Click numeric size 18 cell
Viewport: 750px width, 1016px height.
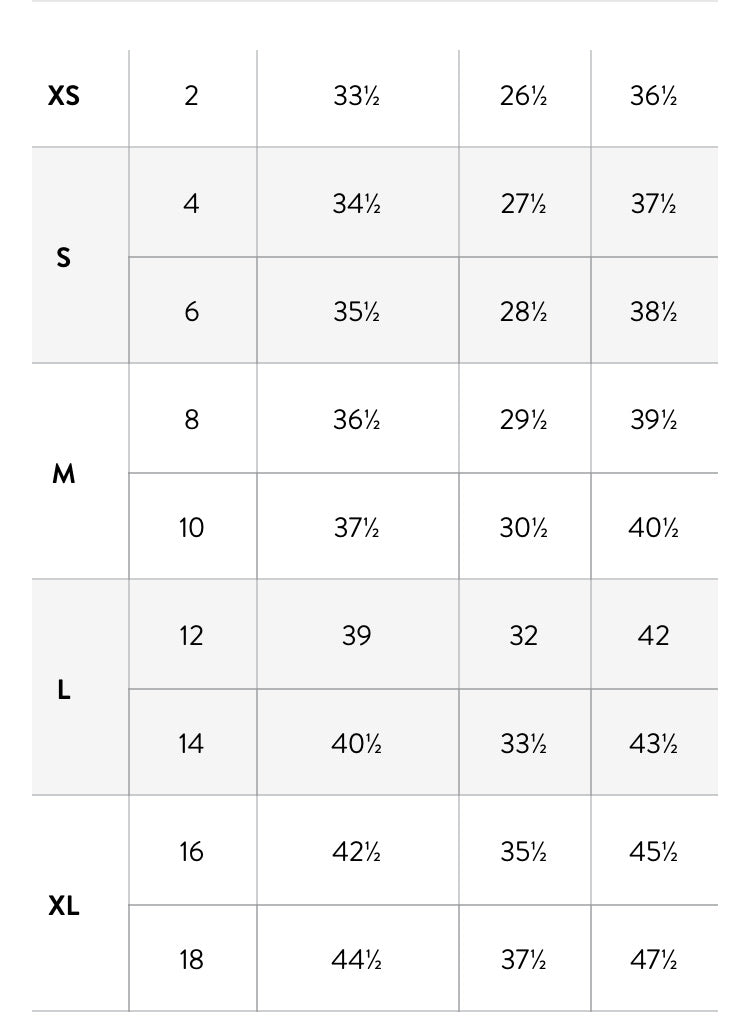click(191, 960)
